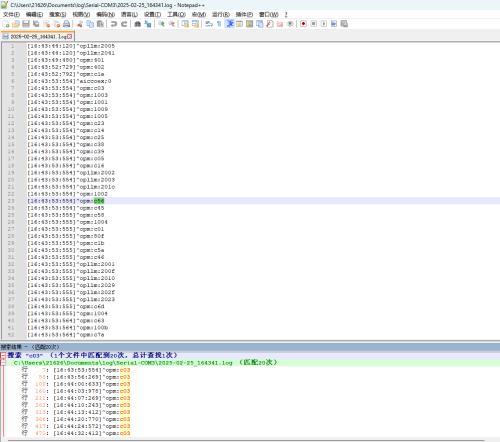Open the 编辑(E) menu
Screen dimensions: 500x442
click(34, 14)
